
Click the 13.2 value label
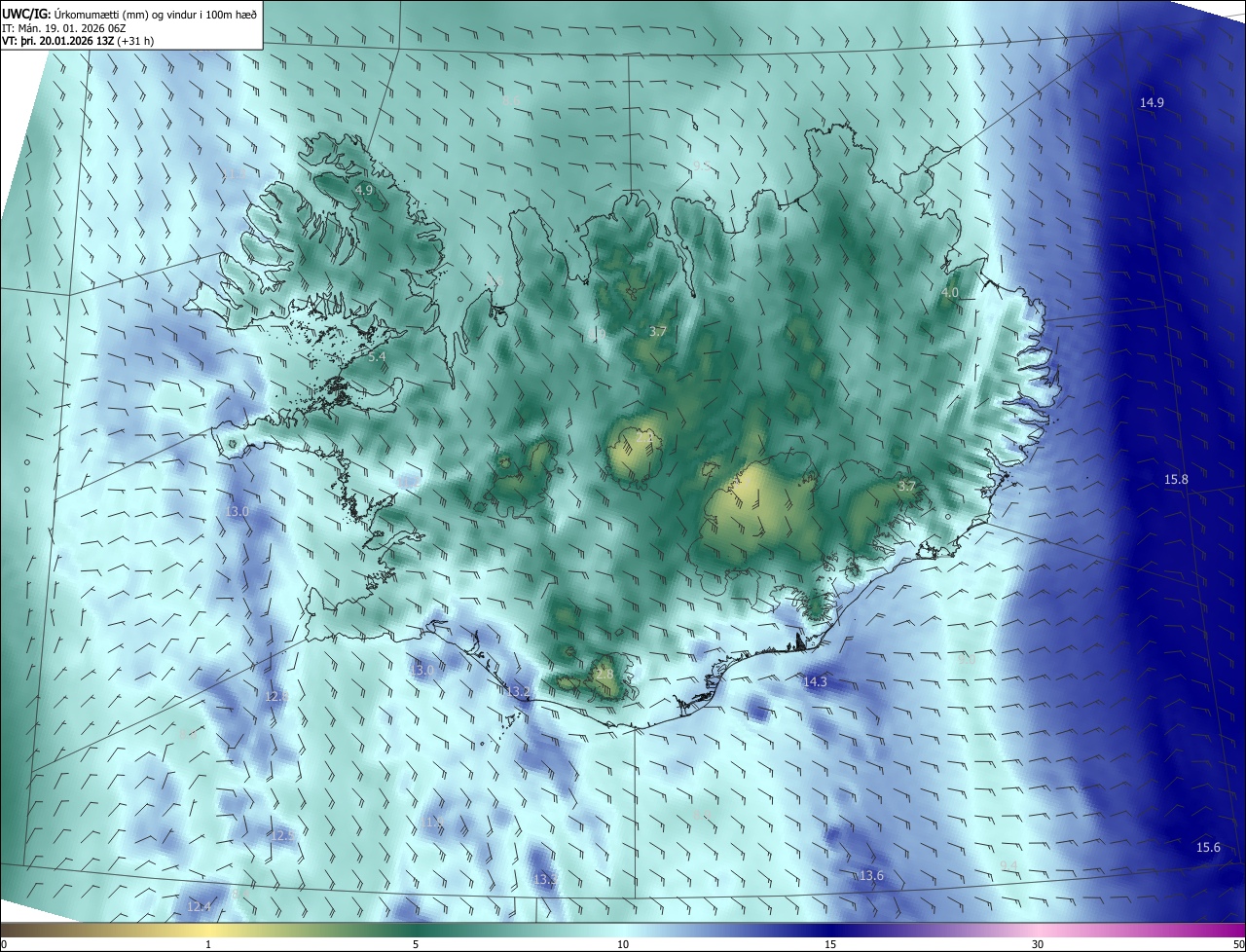(519, 692)
